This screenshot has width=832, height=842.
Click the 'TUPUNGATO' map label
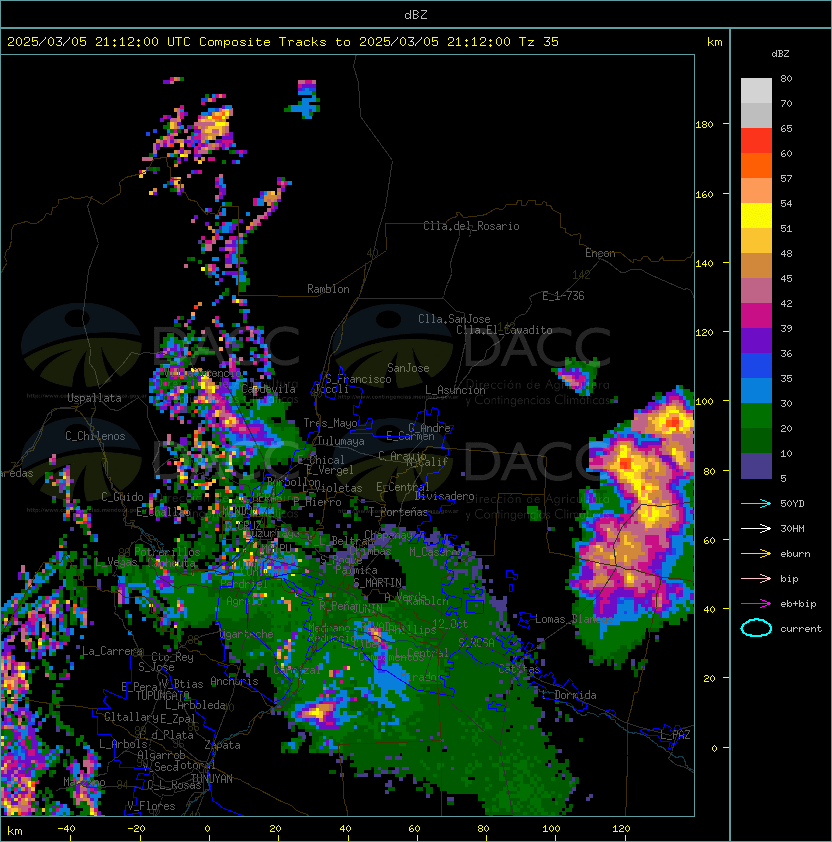[163, 695]
